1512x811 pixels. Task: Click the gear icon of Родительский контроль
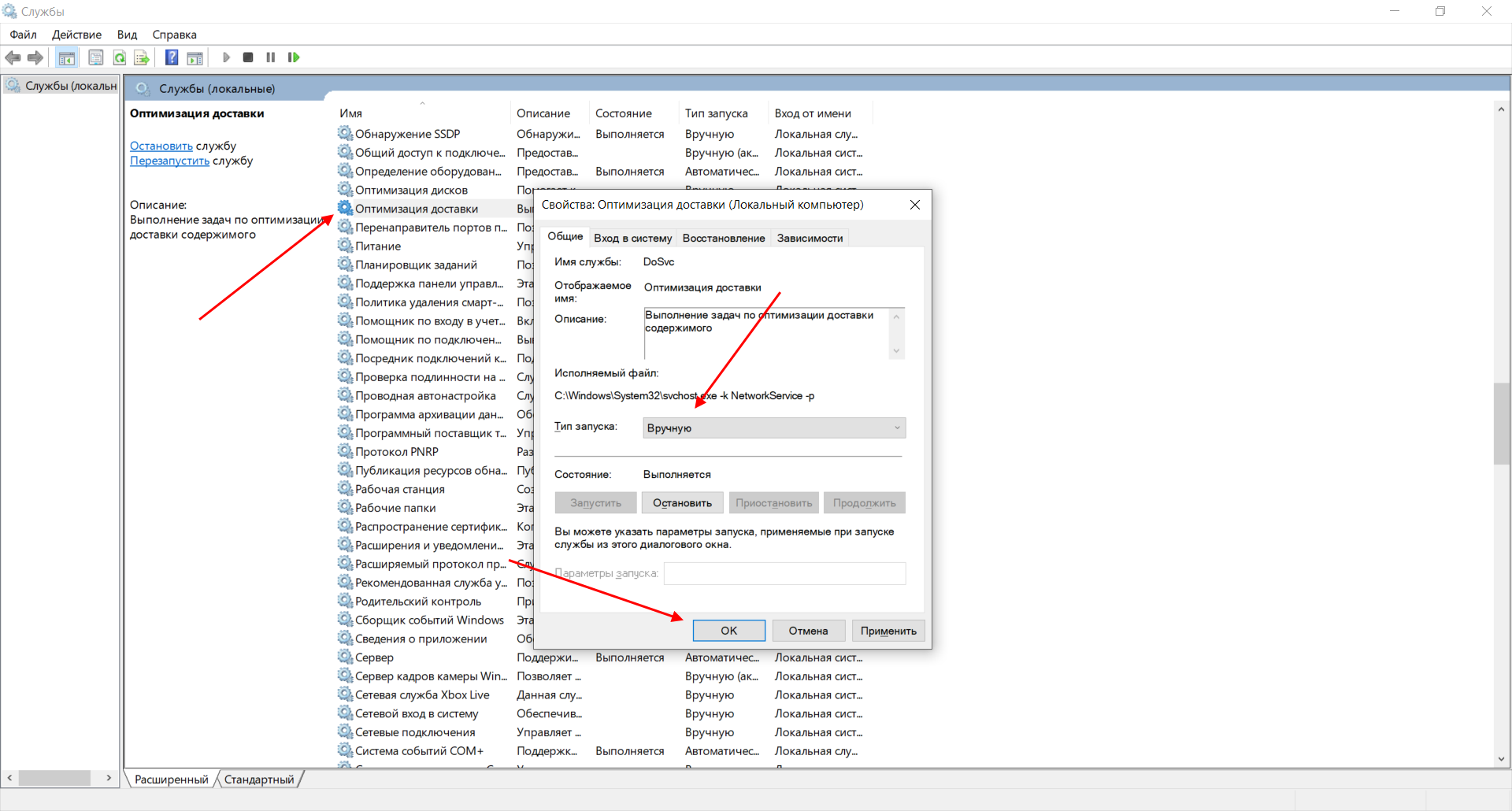pos(345,601)
